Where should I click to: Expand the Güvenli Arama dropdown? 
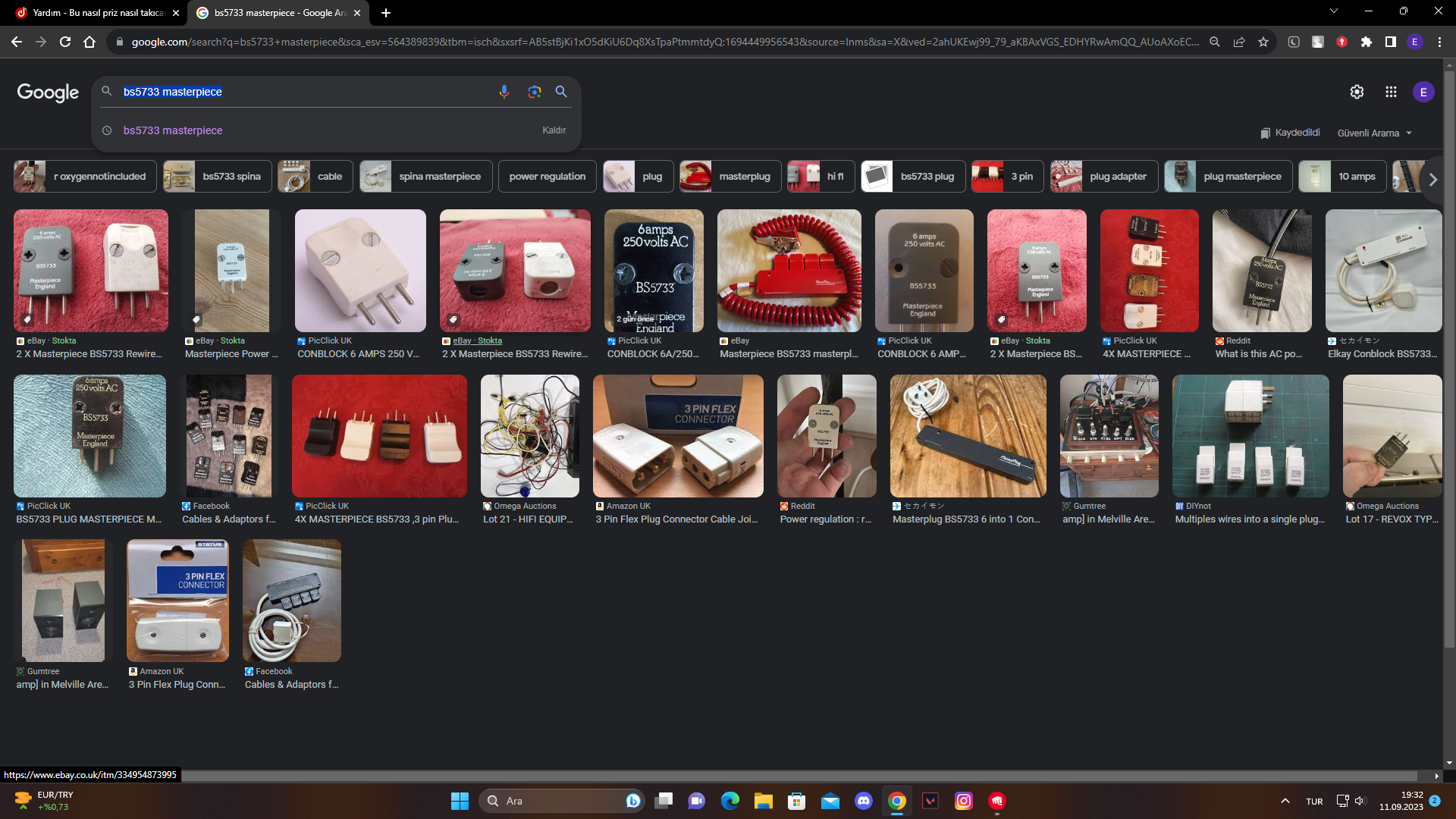[1374, 133]
